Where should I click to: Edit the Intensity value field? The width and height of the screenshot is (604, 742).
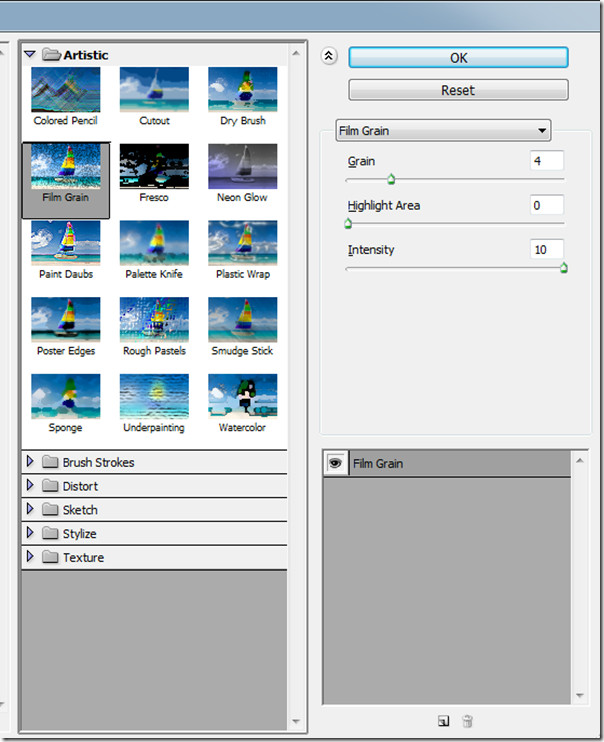click(547, 249)
